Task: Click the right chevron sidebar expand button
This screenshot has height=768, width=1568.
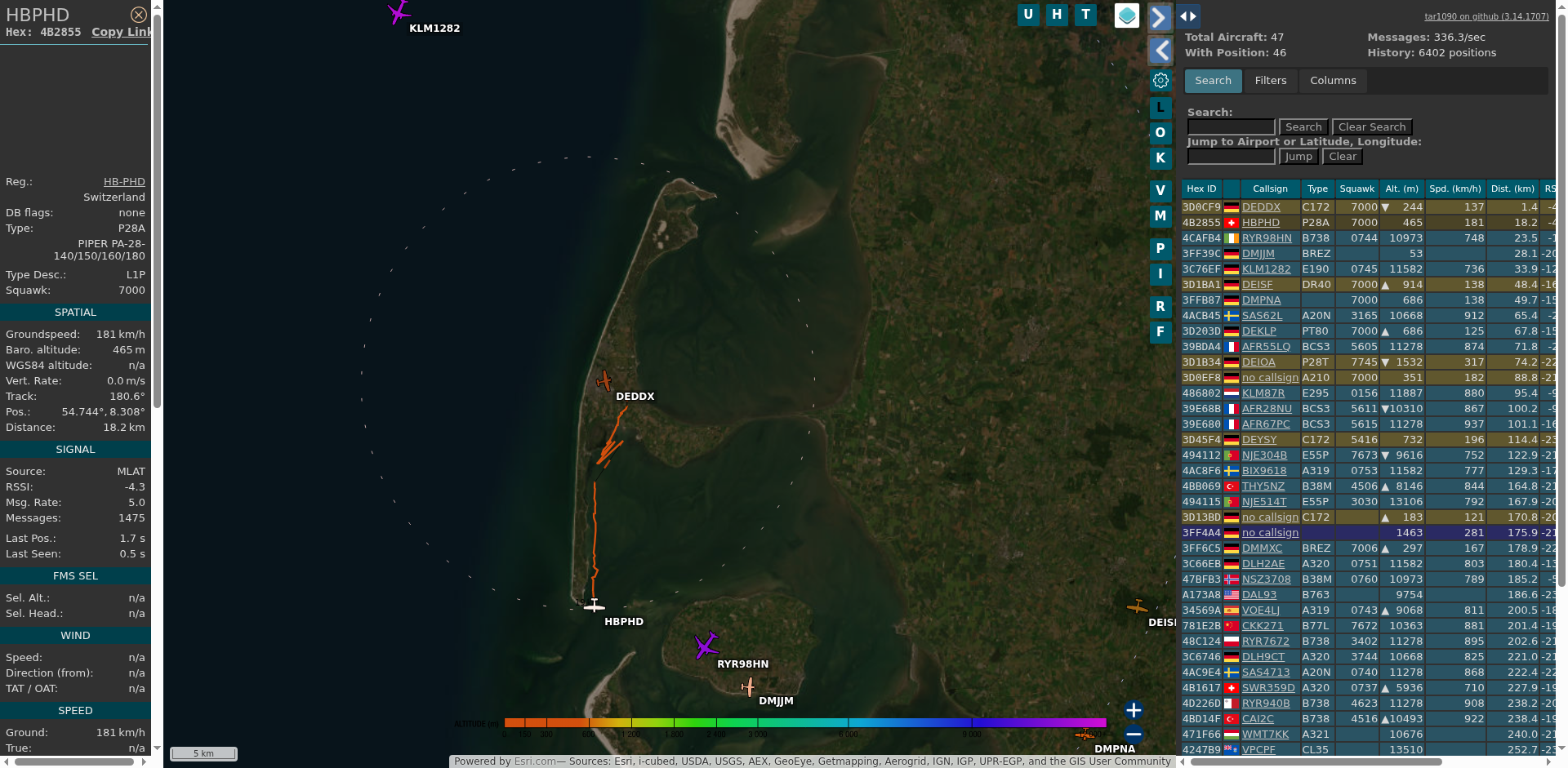Action: (1160, 17)
